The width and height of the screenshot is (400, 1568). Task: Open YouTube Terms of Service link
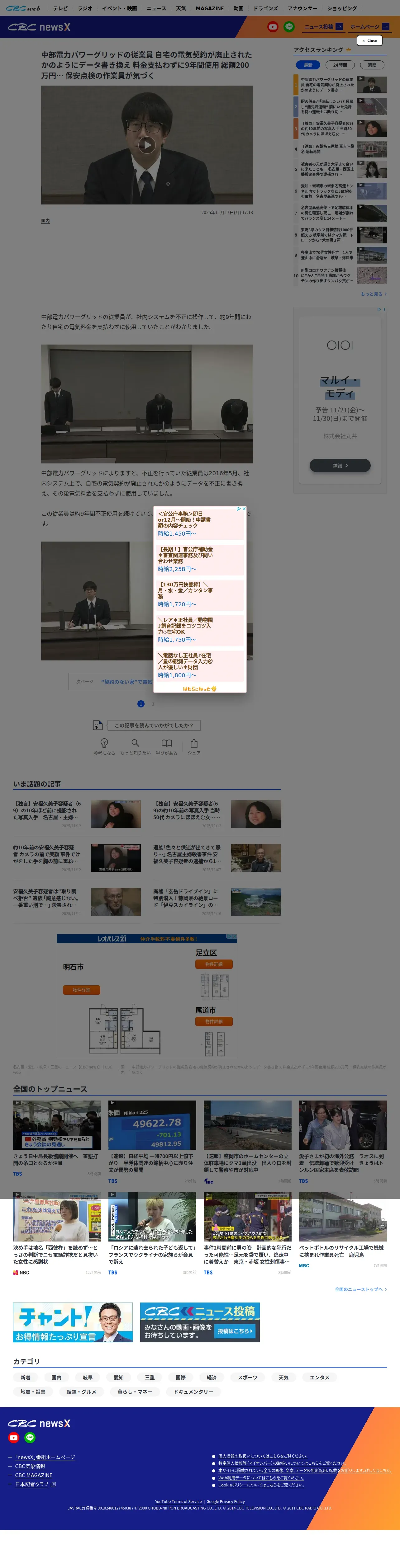click(179, 1502)
